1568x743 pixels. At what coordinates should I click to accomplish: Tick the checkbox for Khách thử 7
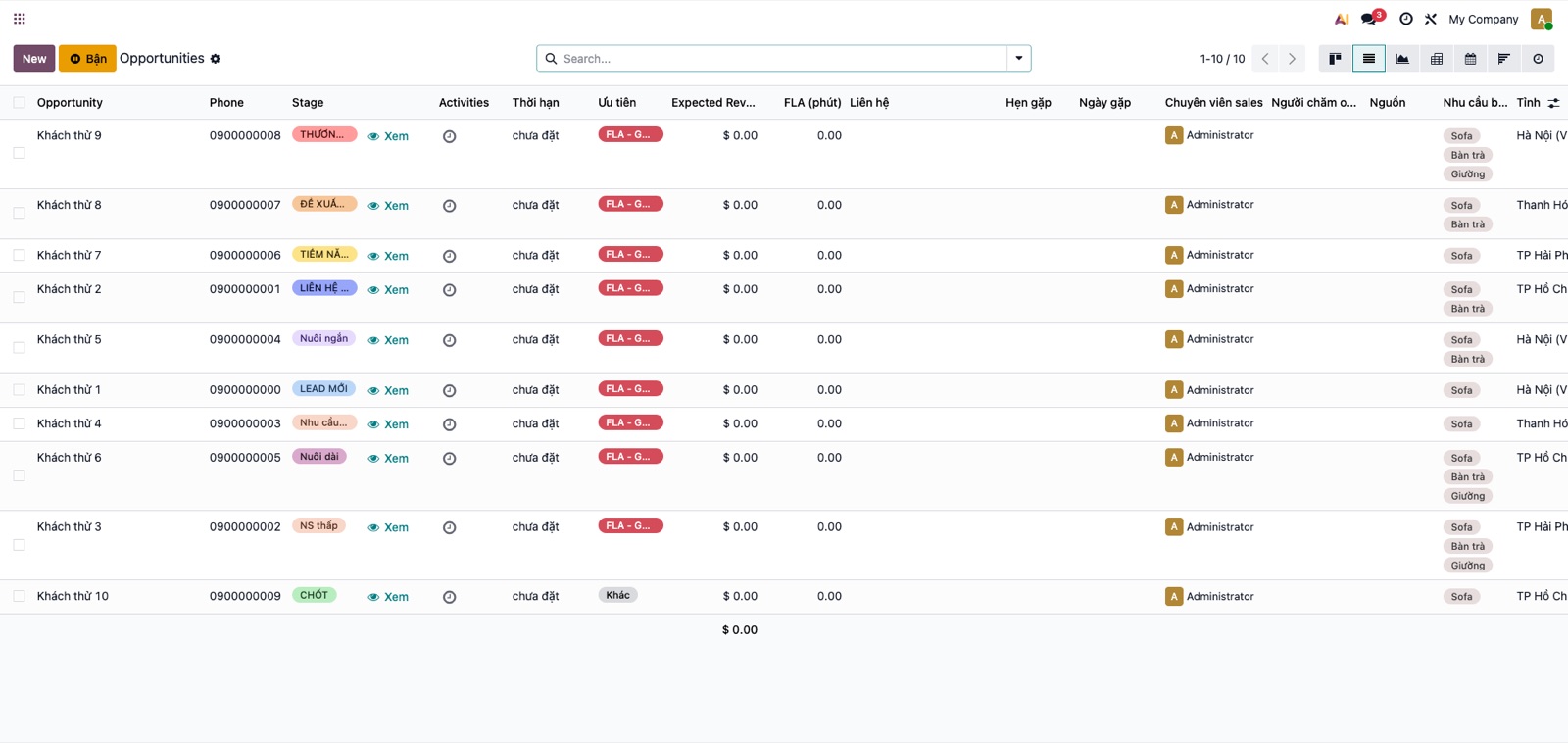pos(19,255)
